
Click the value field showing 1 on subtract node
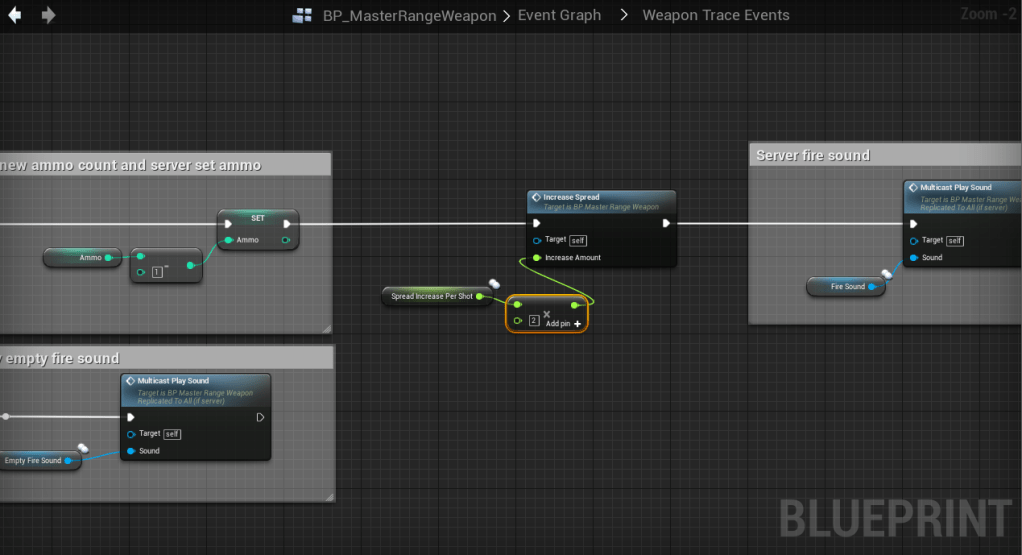(x=157, y=271)
